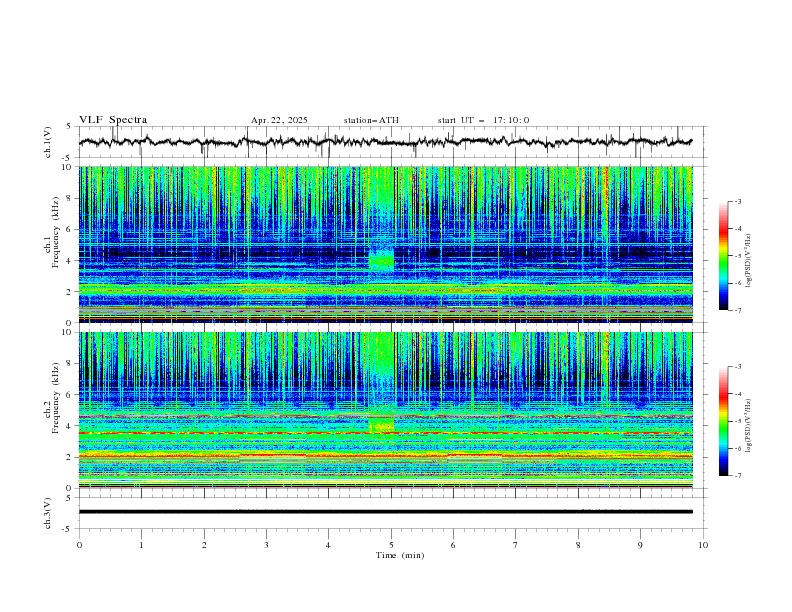Click the "-7" label on ch.2 colorbar
792x612 pixels.
pos(737,476)
